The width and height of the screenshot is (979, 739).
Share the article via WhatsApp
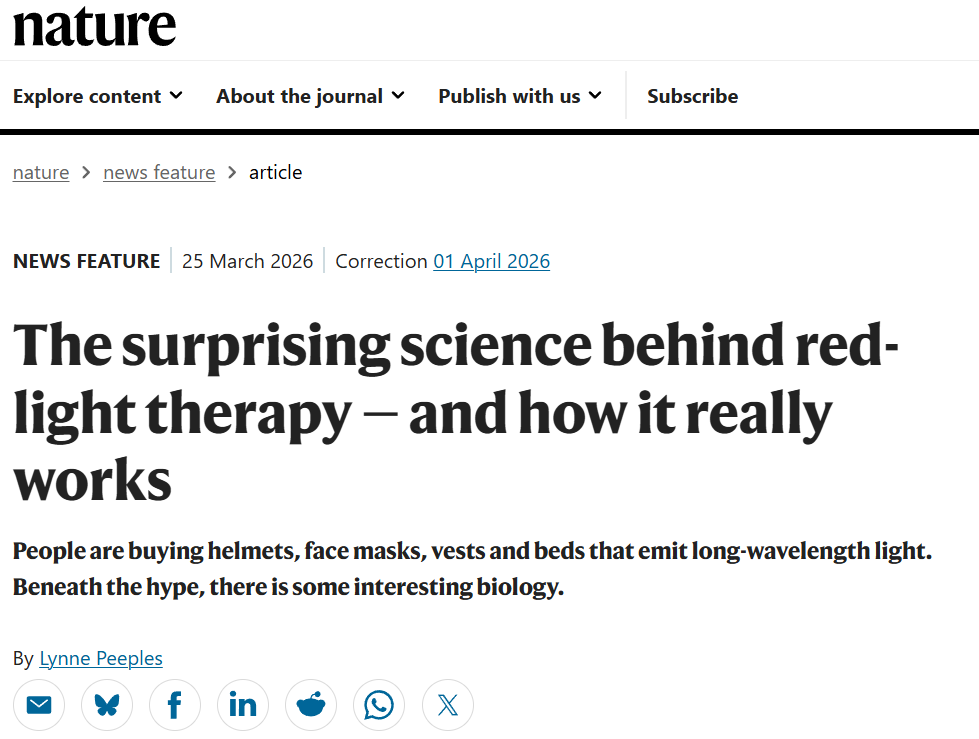379,706
